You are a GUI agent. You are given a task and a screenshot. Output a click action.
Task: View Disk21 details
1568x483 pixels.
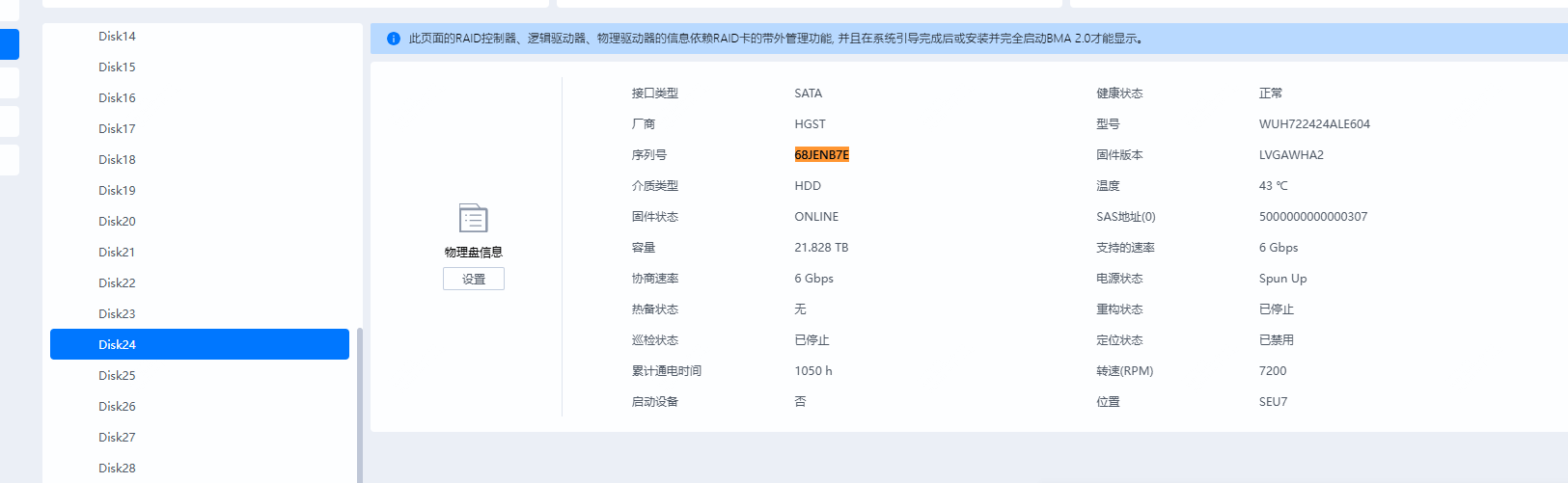[117, 253]
